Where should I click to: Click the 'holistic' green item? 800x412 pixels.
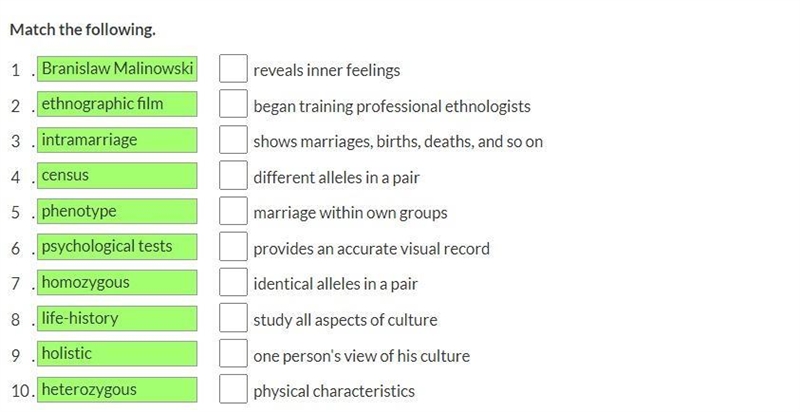tap(117, 353)
